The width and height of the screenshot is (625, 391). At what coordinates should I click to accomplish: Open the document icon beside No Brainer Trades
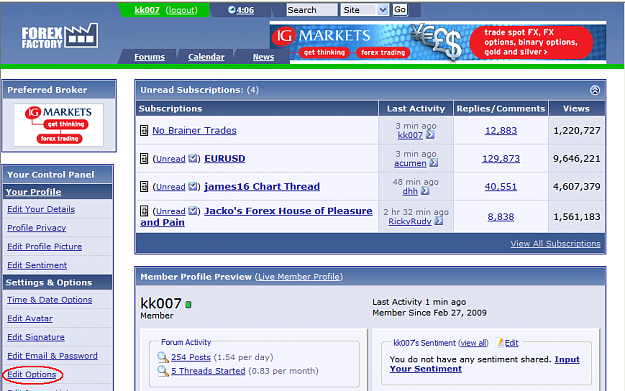(x=144, y=130)
